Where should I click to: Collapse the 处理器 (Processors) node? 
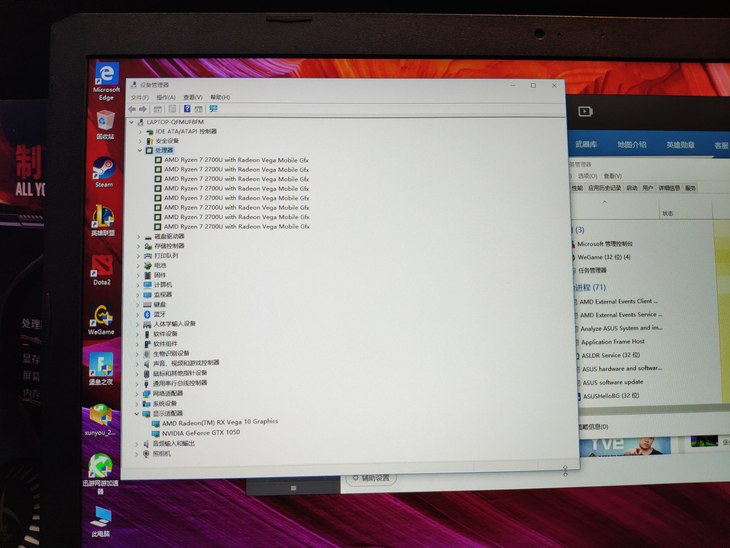pos(140,150)
